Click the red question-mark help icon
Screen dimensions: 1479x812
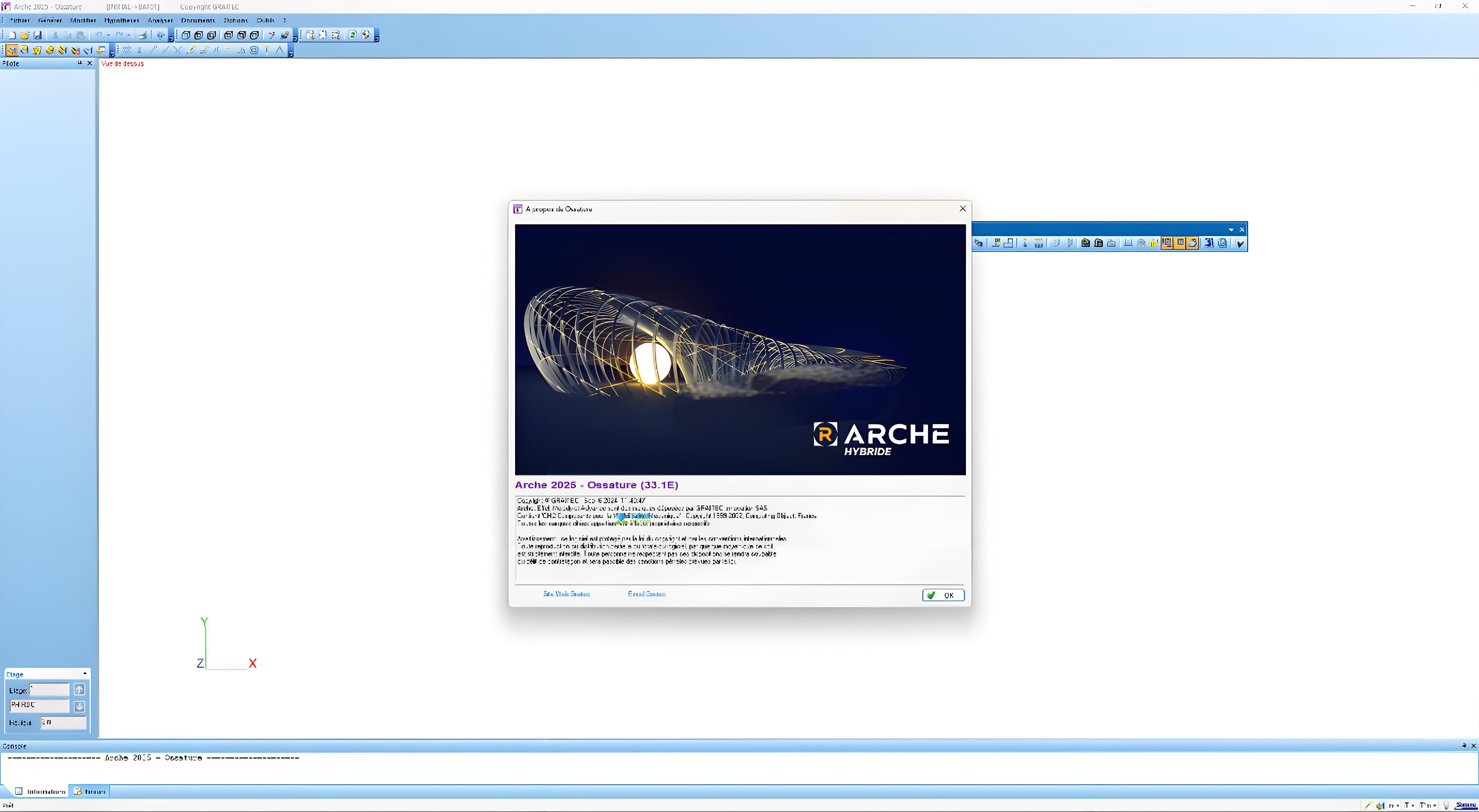coord(272,35)
